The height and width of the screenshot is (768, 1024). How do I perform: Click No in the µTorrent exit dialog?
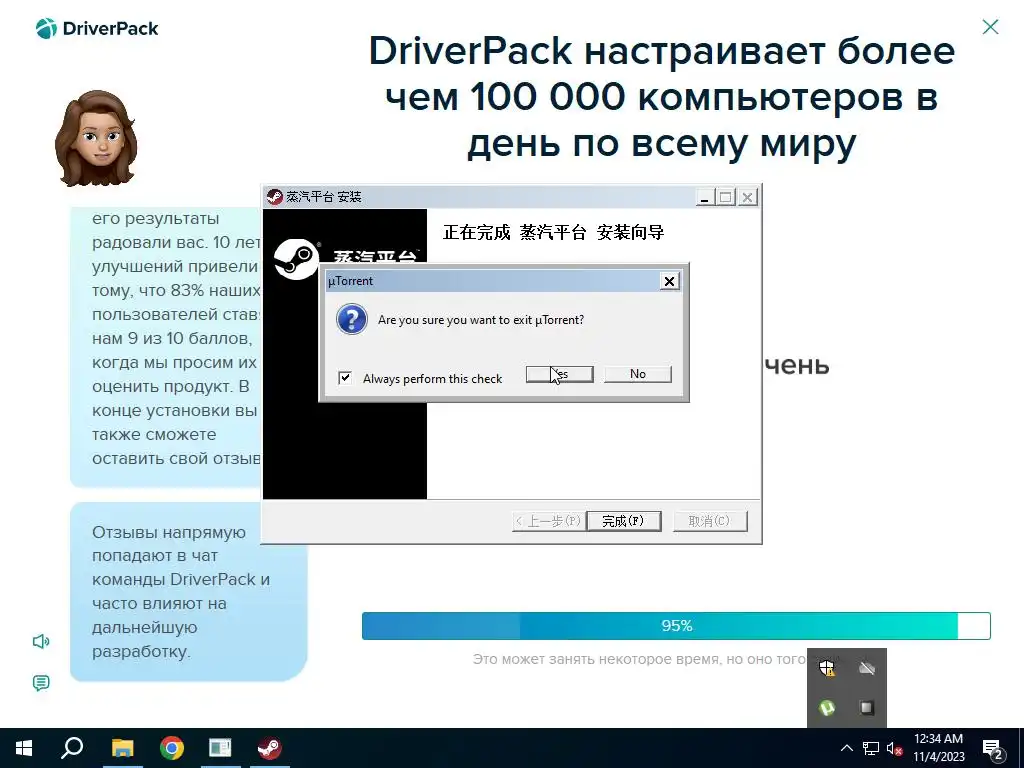click(637, 374)
